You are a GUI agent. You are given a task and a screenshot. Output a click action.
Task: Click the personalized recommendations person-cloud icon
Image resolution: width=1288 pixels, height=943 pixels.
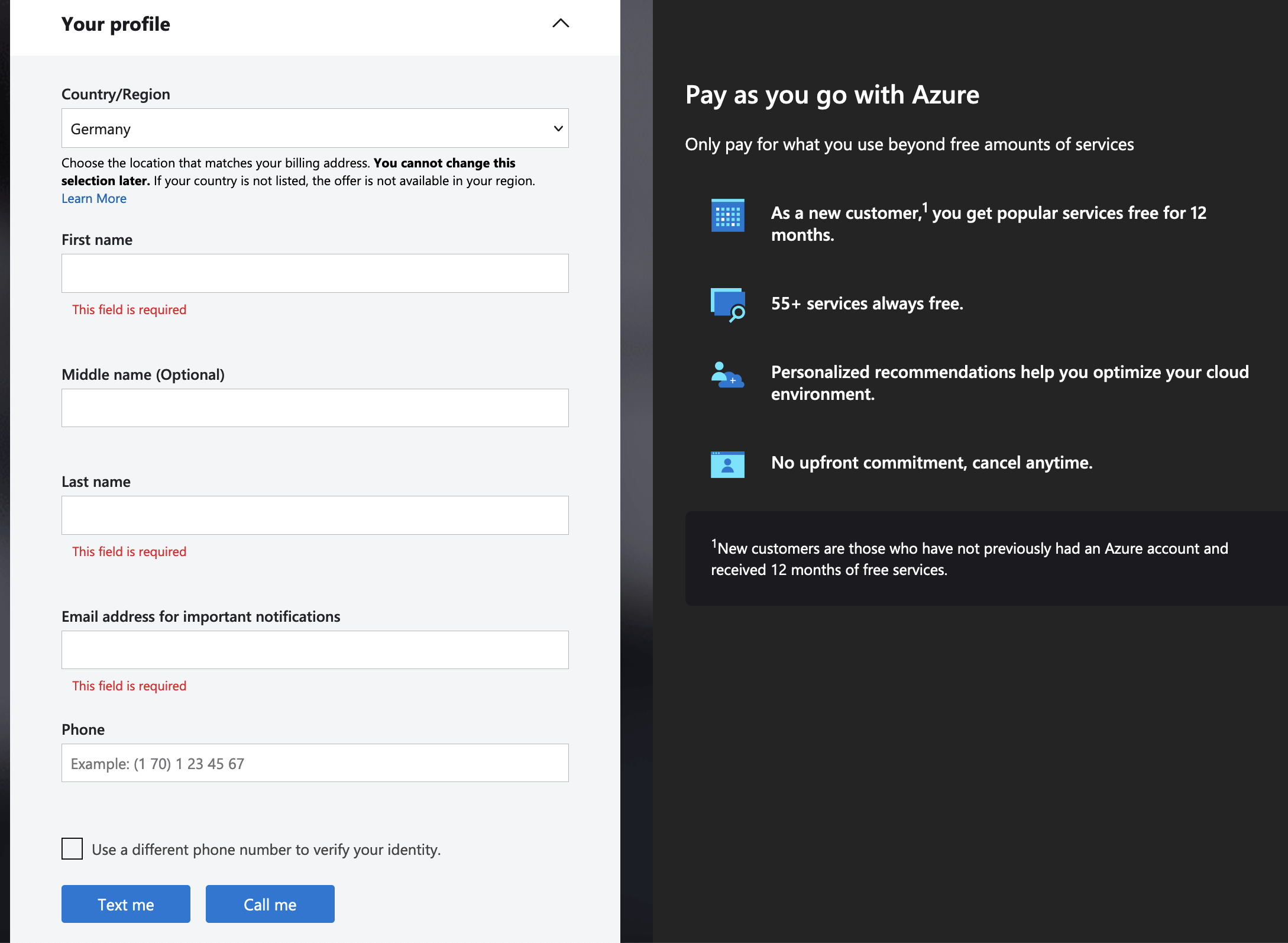pos(727,375)
